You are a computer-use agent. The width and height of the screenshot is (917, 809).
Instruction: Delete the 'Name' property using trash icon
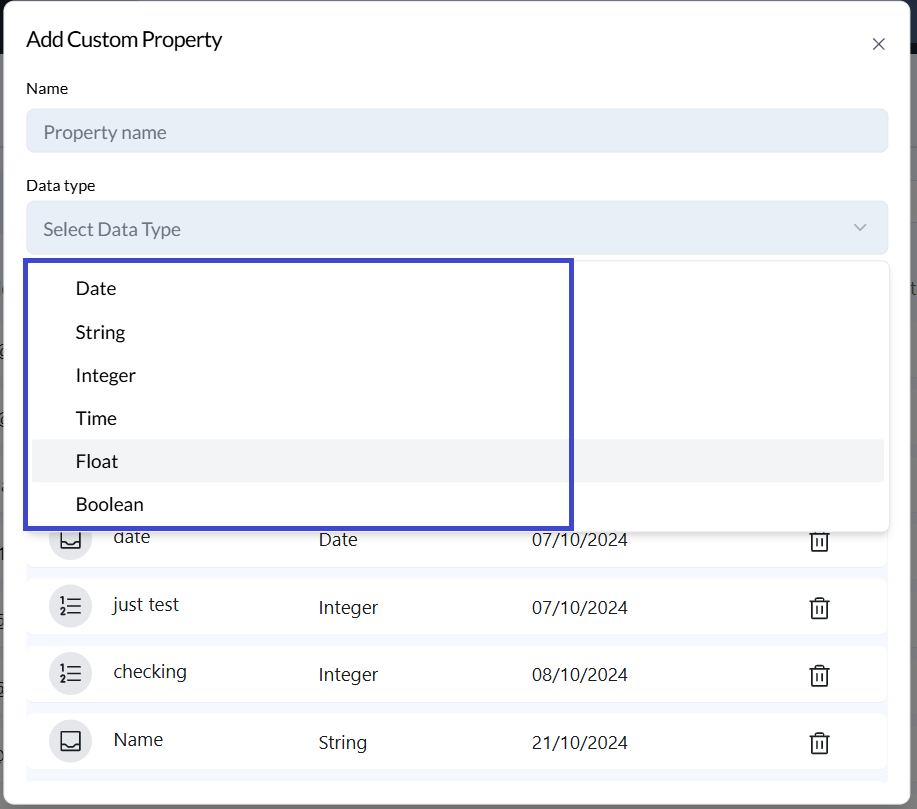point(819,742)
